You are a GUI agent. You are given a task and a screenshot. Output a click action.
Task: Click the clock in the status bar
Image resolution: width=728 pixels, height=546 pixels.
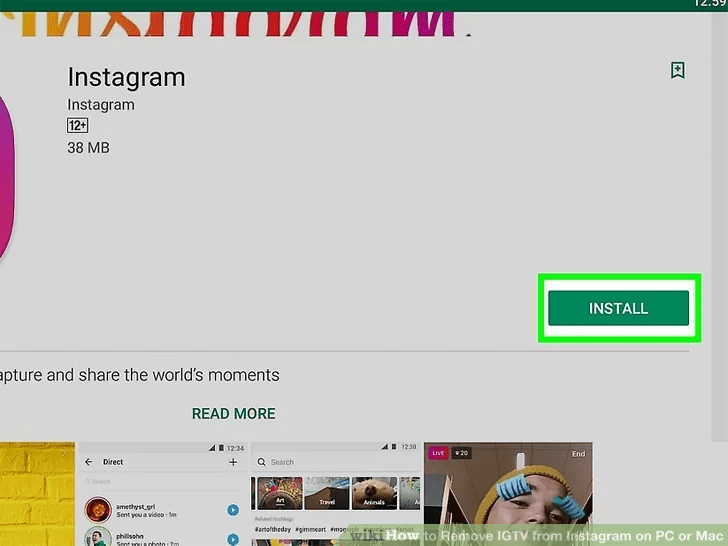[x=711, y=4]
